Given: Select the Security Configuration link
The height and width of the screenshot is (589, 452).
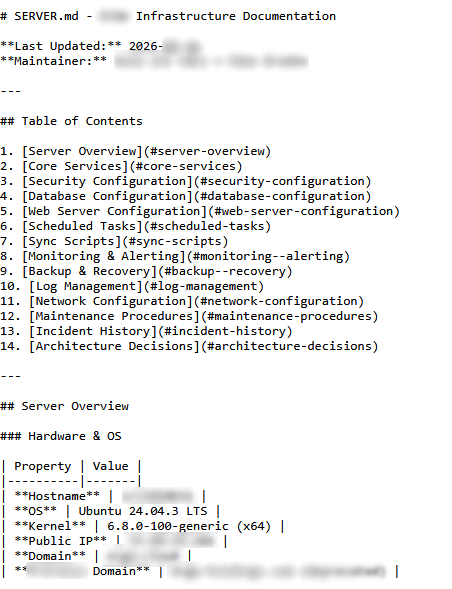Looking at the screenshot, I should point(197,181).
